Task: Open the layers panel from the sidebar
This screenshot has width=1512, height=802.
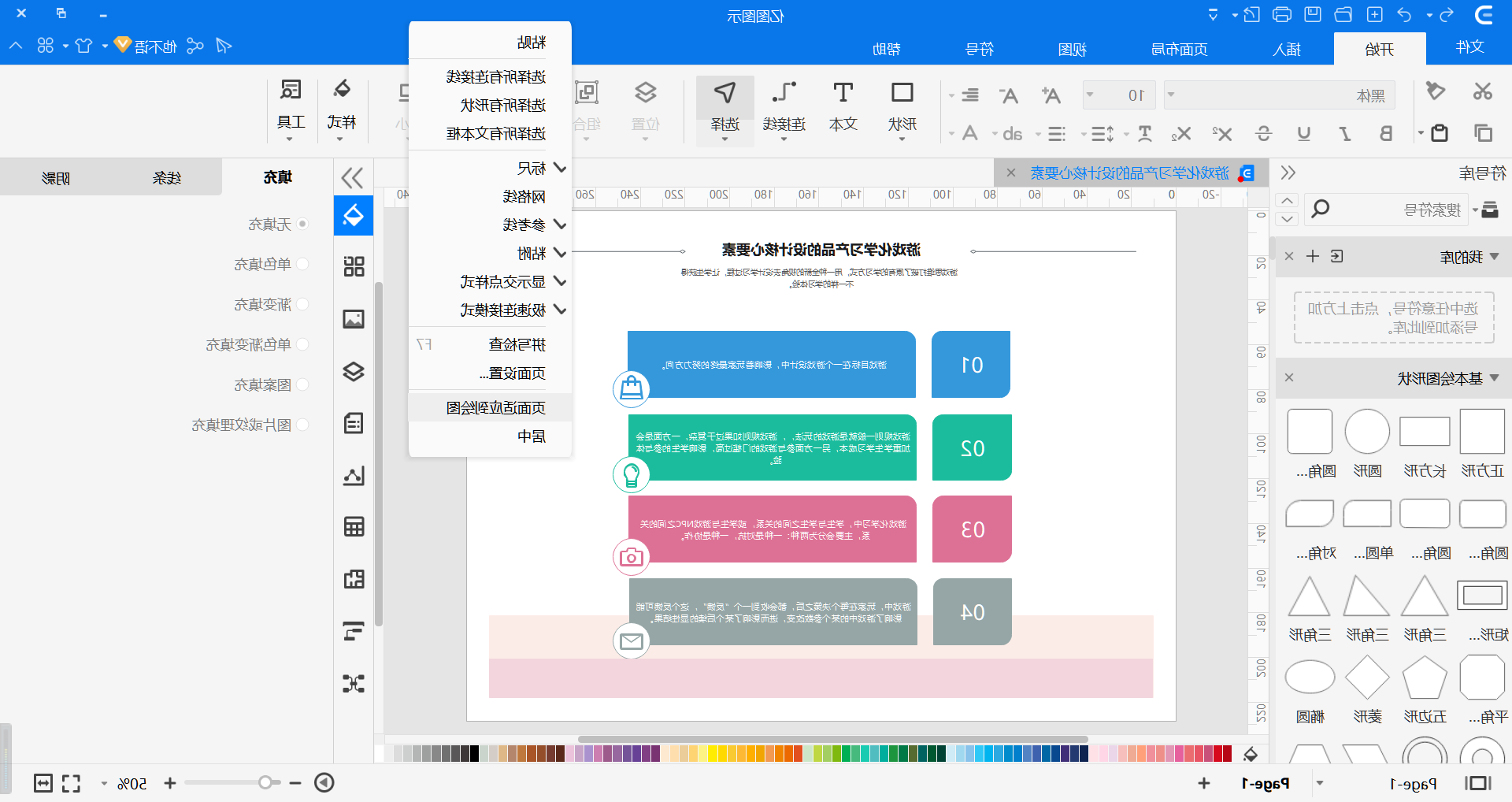Action: [354, 371]
